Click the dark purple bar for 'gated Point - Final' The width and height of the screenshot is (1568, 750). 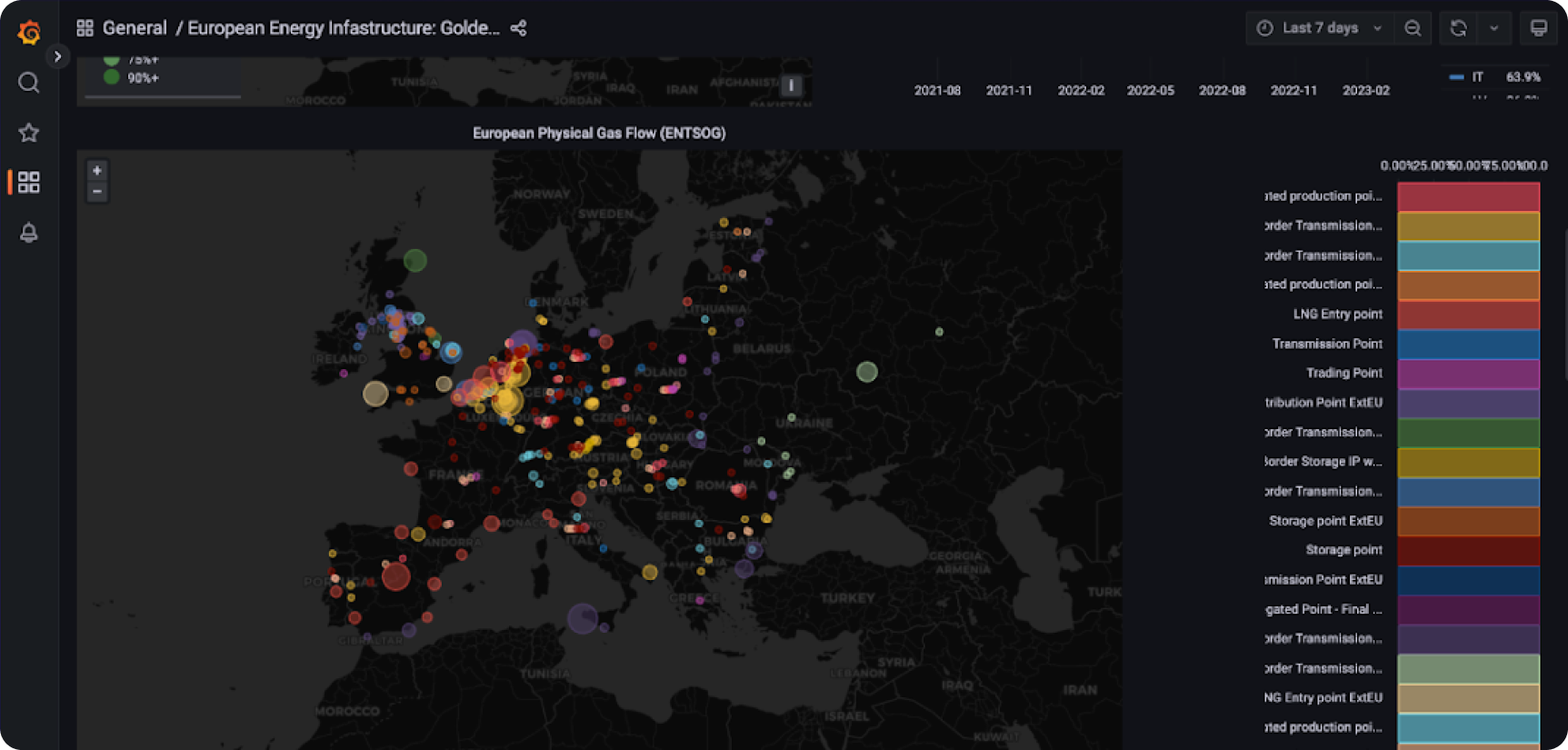[1468, 610]
